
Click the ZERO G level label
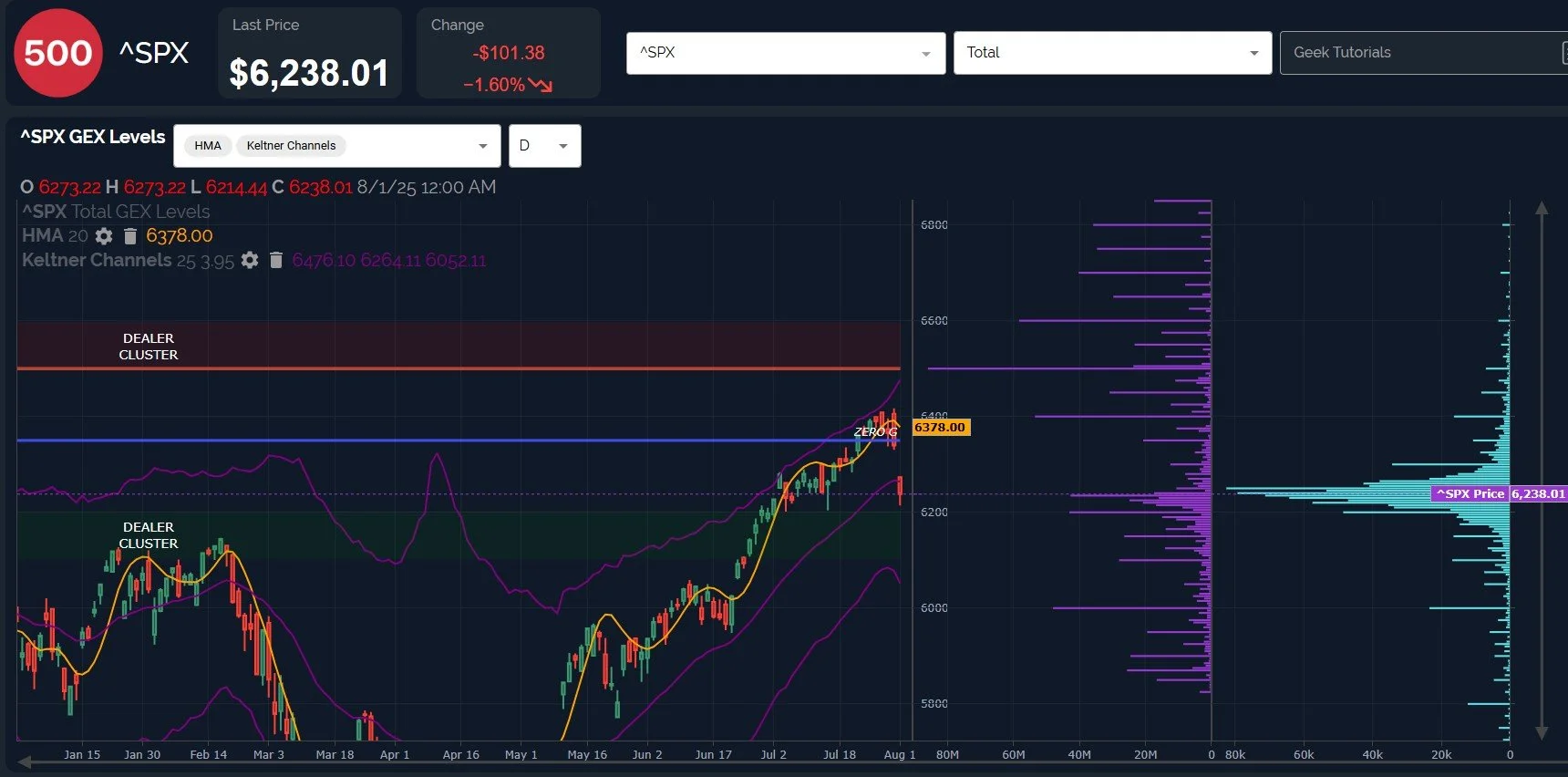coord(875,432)
